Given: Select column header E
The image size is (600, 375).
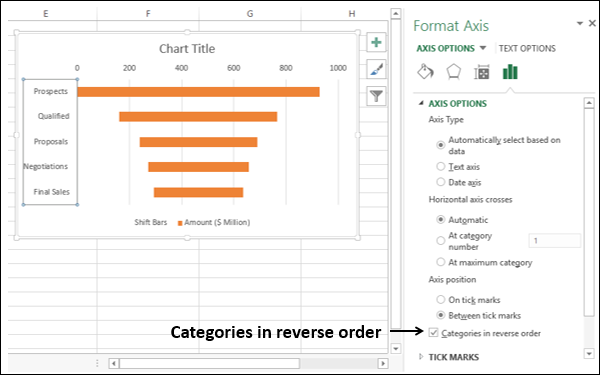Looking at the screenshot, I should [x=46, y=14].
